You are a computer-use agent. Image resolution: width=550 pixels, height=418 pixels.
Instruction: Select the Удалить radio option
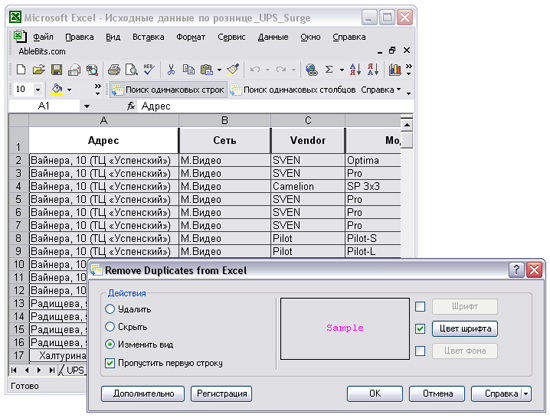click(110, 309)
